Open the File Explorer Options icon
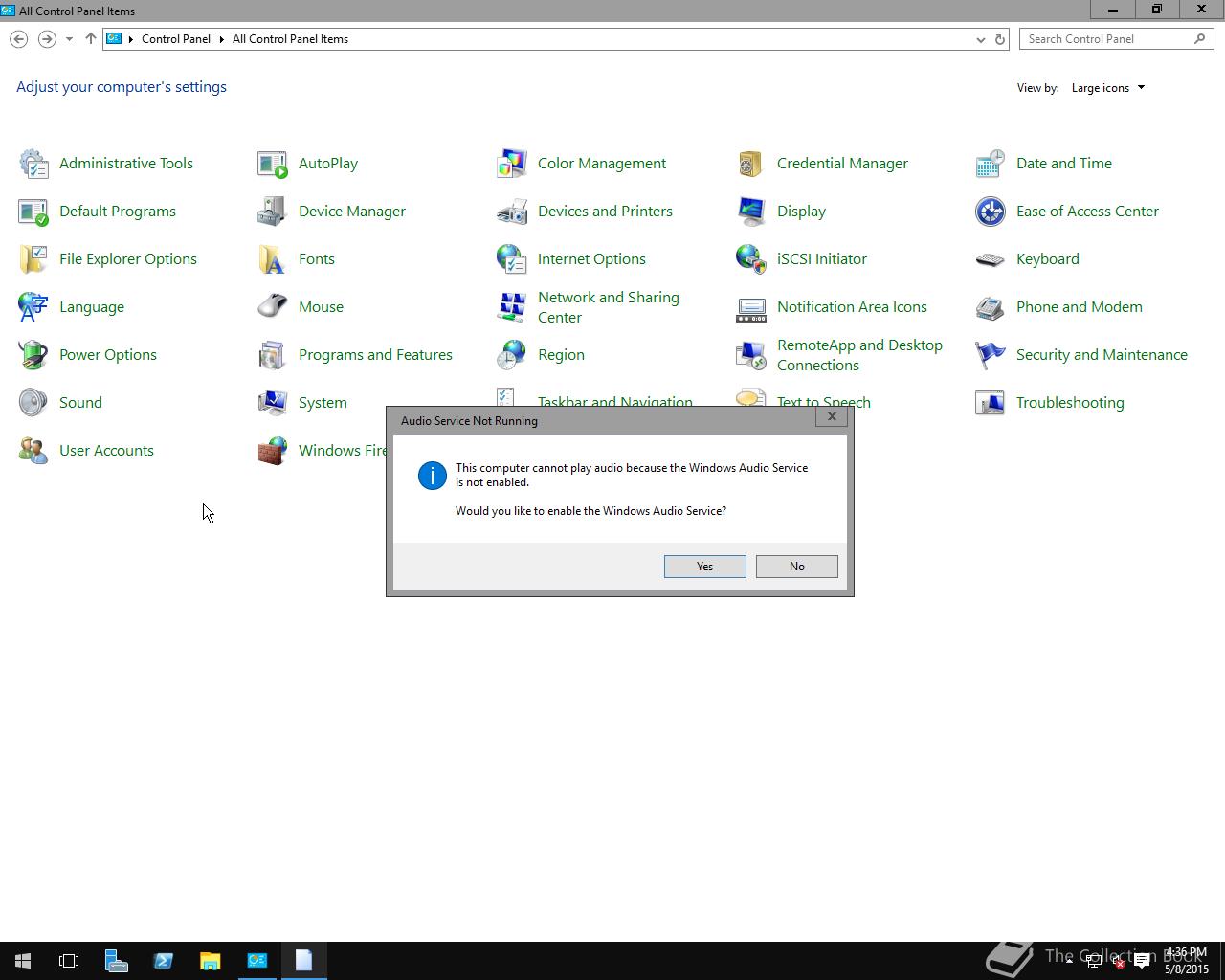Screen dimensions: 1225x980 tap(33, 259)
